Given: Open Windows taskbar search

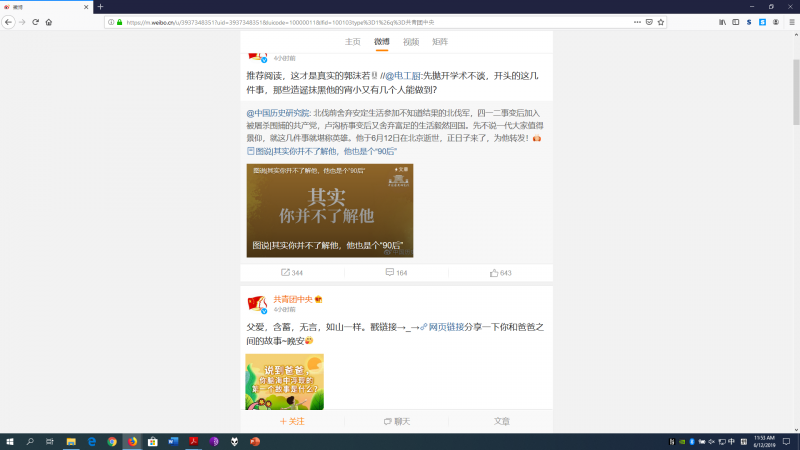Looking at the screenshot, I should pos(30,442).
